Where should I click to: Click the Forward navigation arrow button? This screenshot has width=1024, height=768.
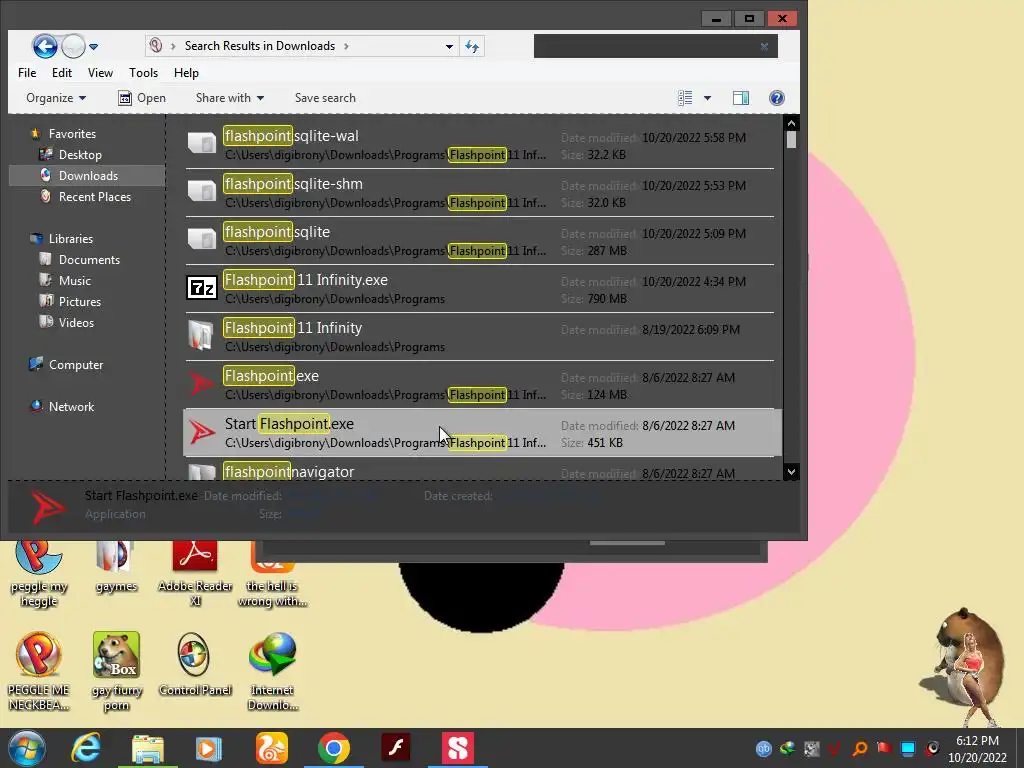tap(73, 46)
